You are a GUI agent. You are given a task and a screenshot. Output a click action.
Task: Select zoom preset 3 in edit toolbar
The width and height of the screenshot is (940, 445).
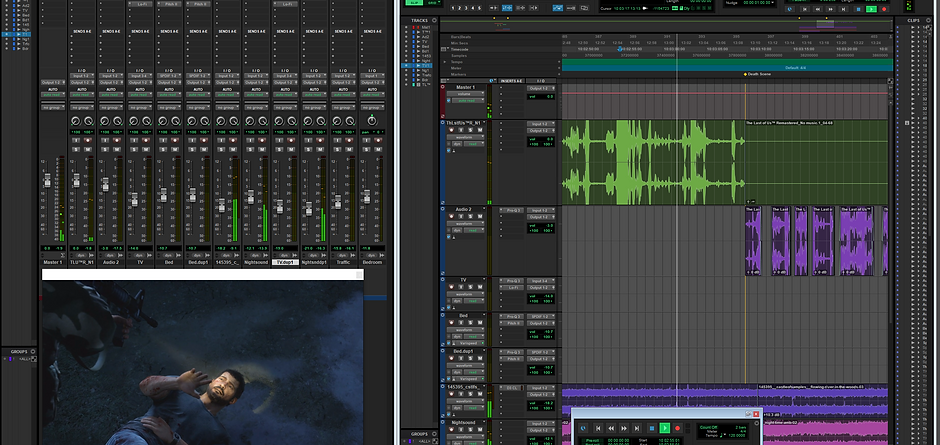click(466, 8)
